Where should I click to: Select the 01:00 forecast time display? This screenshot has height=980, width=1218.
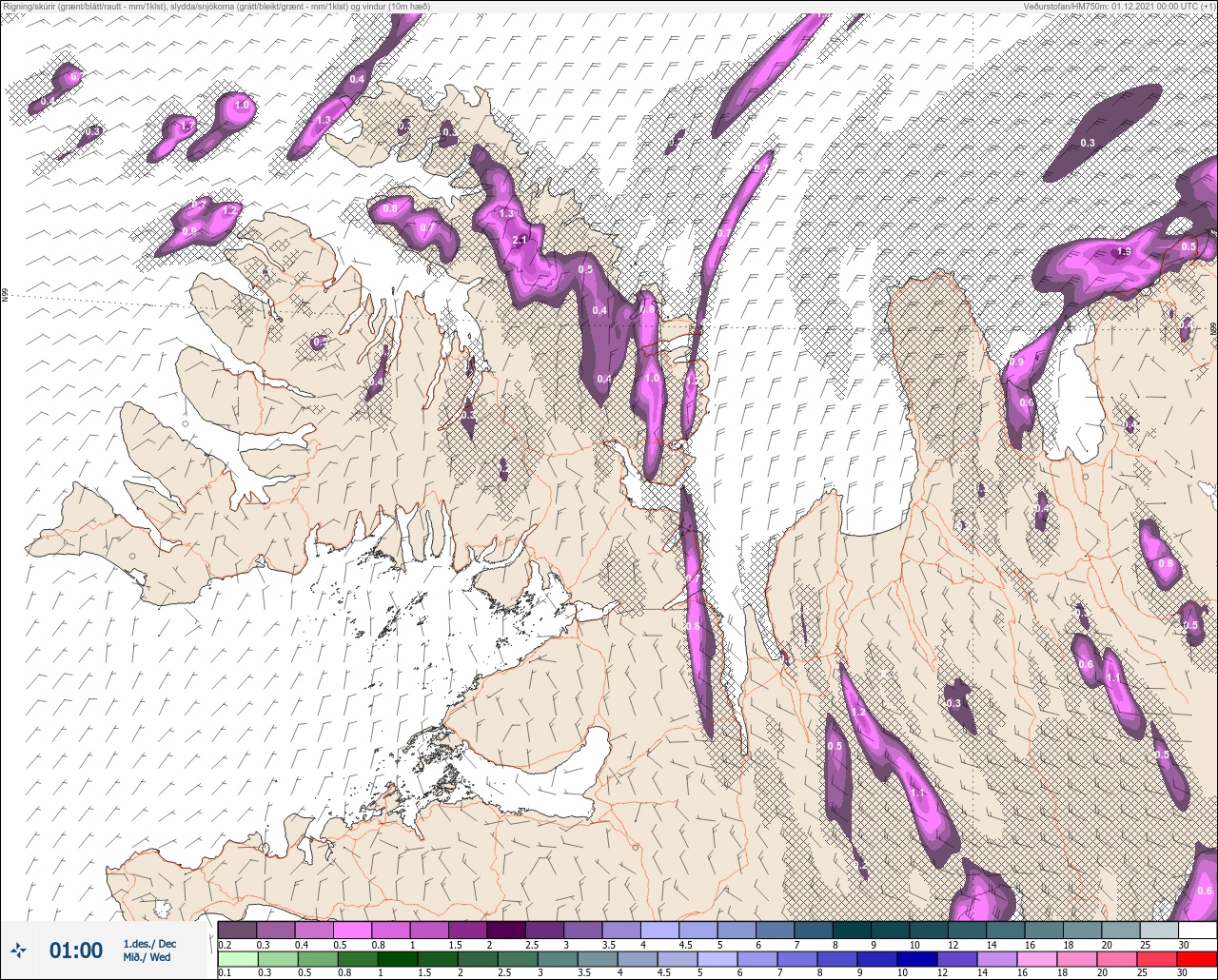point(76,951)
